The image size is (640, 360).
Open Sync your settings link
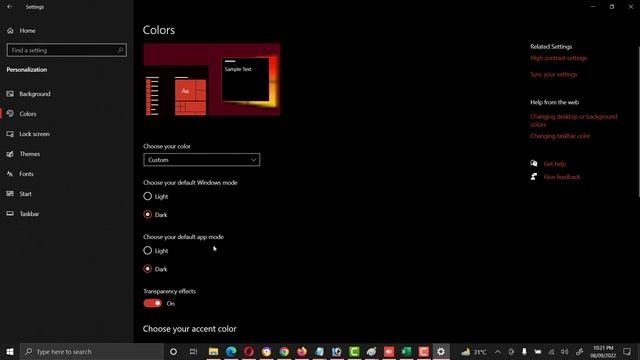coord(553,74)
